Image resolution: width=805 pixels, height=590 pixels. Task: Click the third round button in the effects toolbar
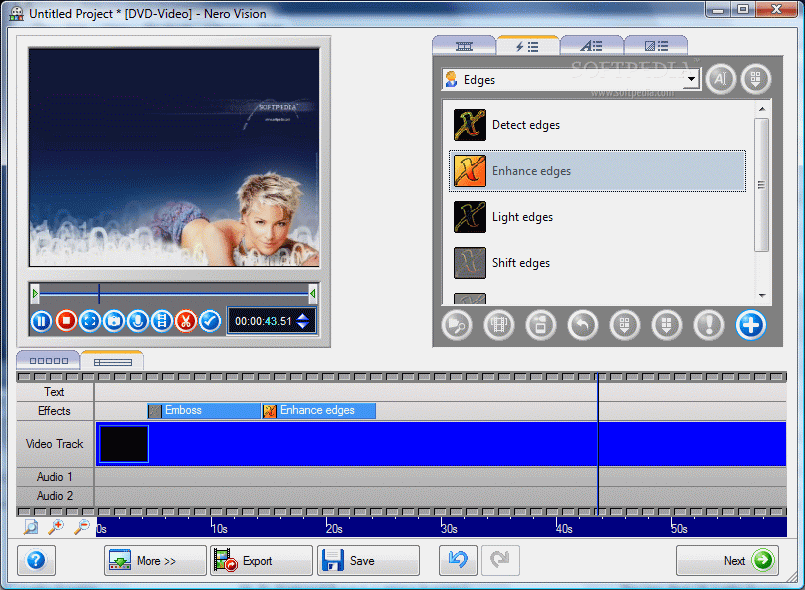541,325
